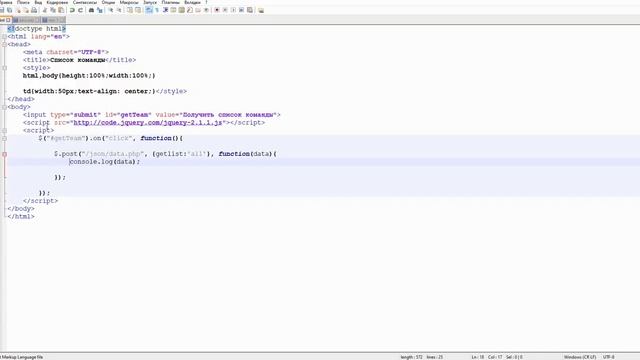
Task: Undo the last edit via toolbar
Action: click(72, 10)
